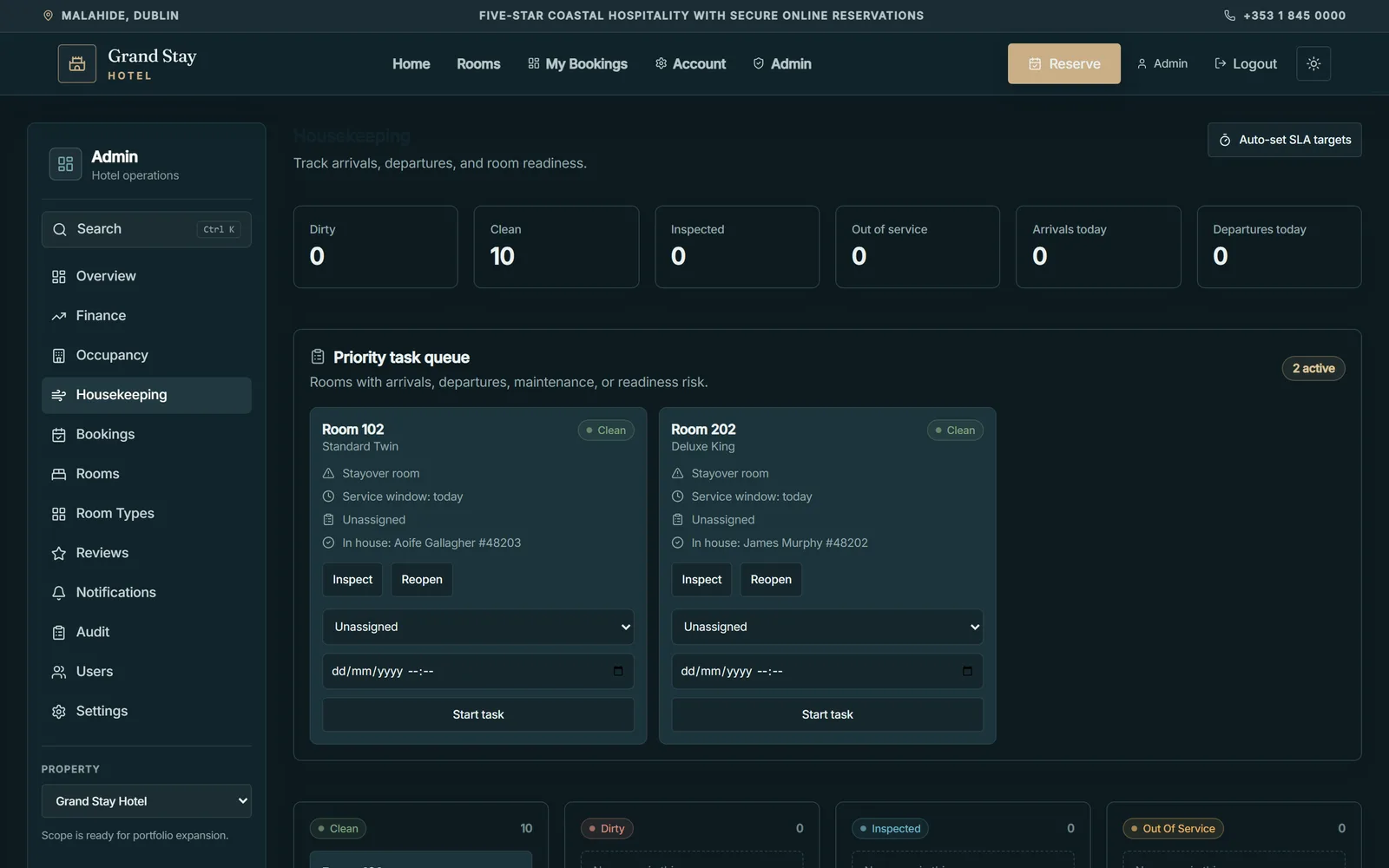
Task: Open the Room 202 assignee Unassigned dropdown
Action: (x=827, y=627)
